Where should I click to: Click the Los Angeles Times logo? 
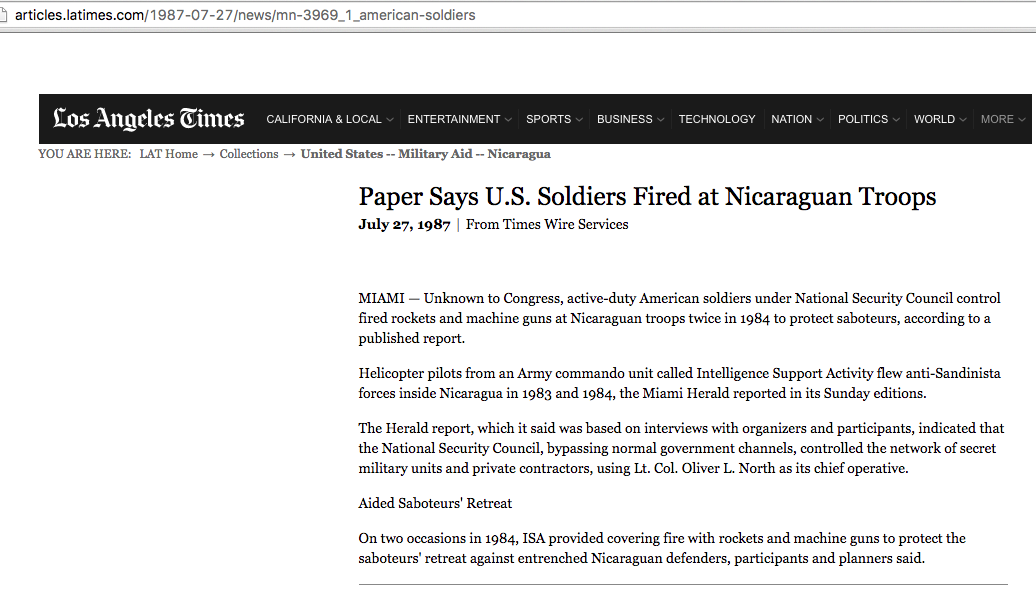[149, 118]
